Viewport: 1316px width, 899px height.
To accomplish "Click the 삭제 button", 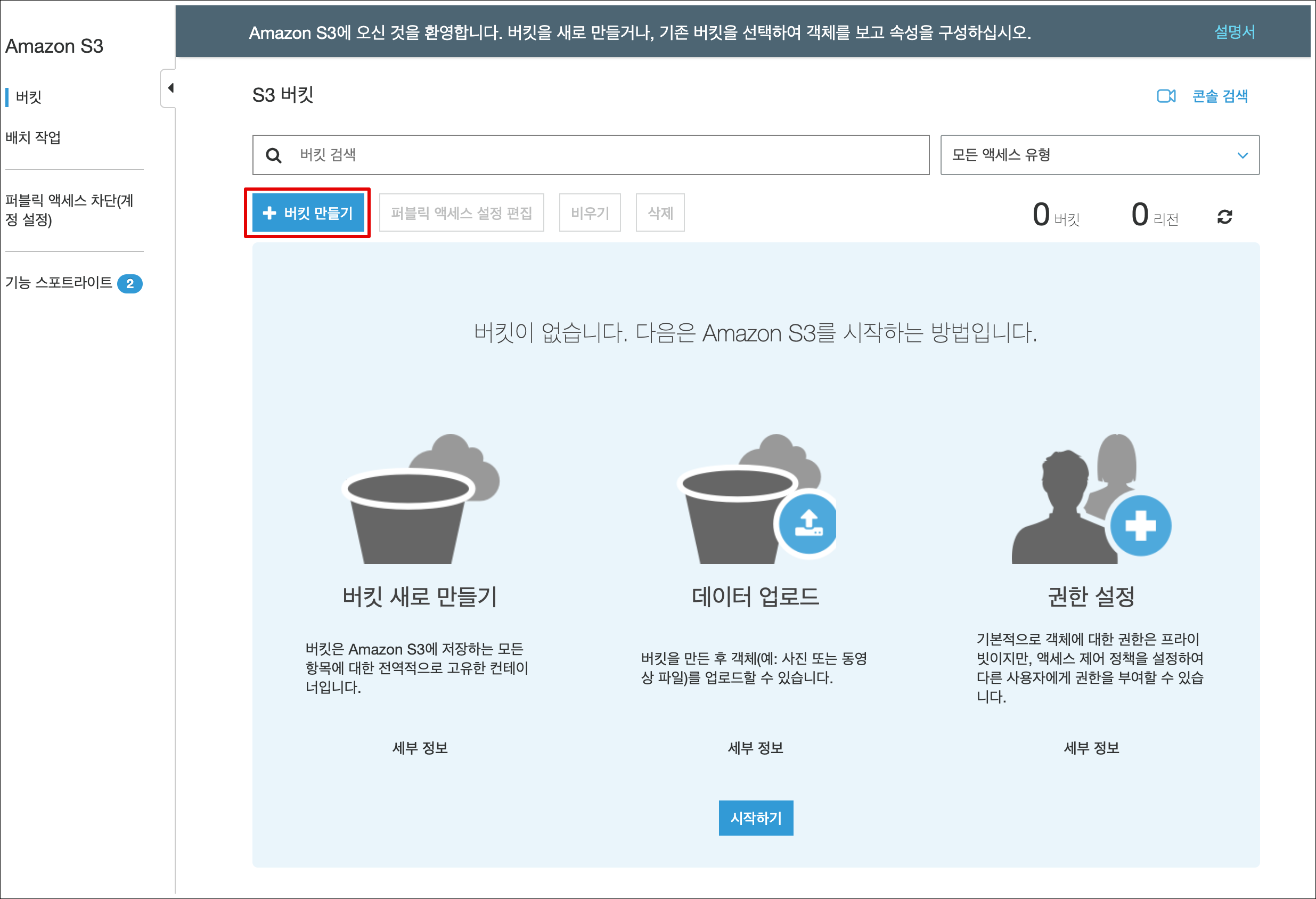I will (660, 213).
